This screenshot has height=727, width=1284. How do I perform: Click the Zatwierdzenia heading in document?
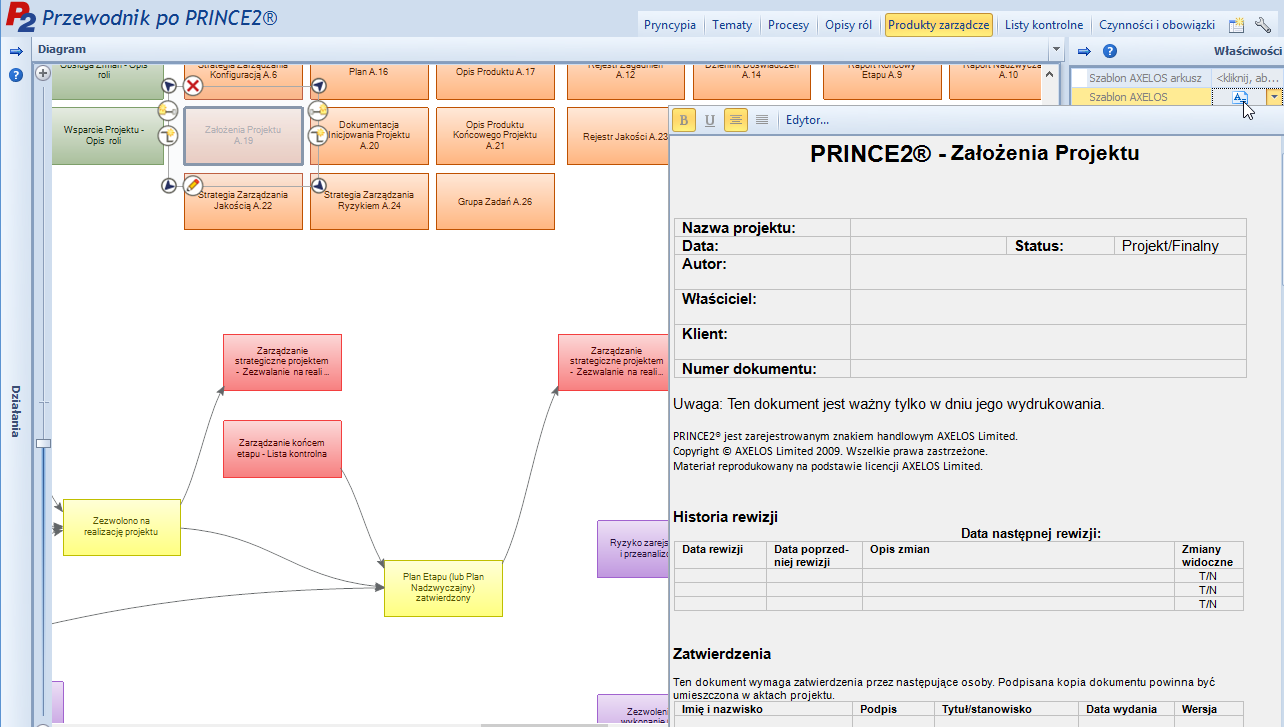(x=722, y=654)
